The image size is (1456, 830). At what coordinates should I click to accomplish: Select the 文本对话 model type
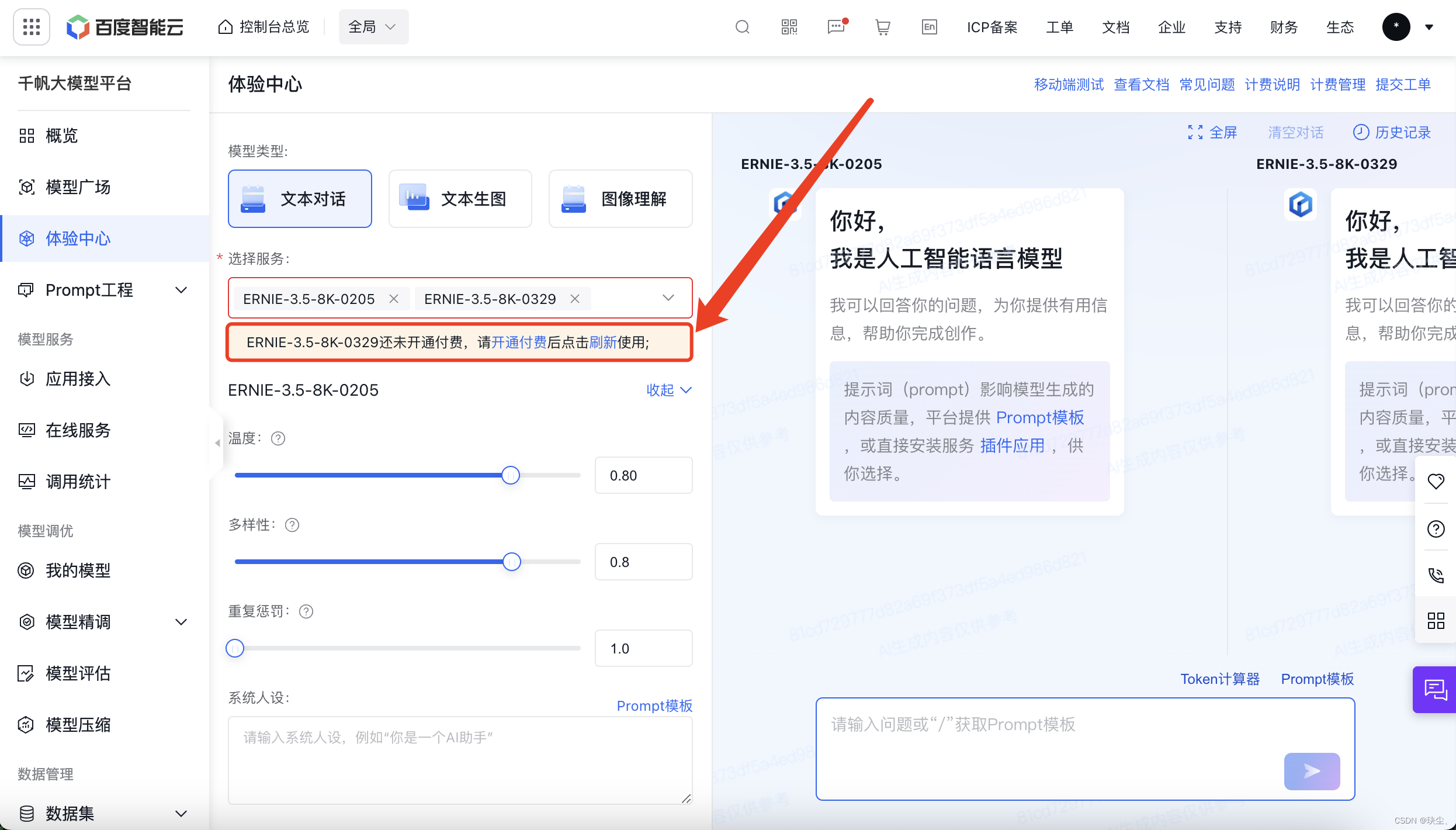[x=300, y=199]
